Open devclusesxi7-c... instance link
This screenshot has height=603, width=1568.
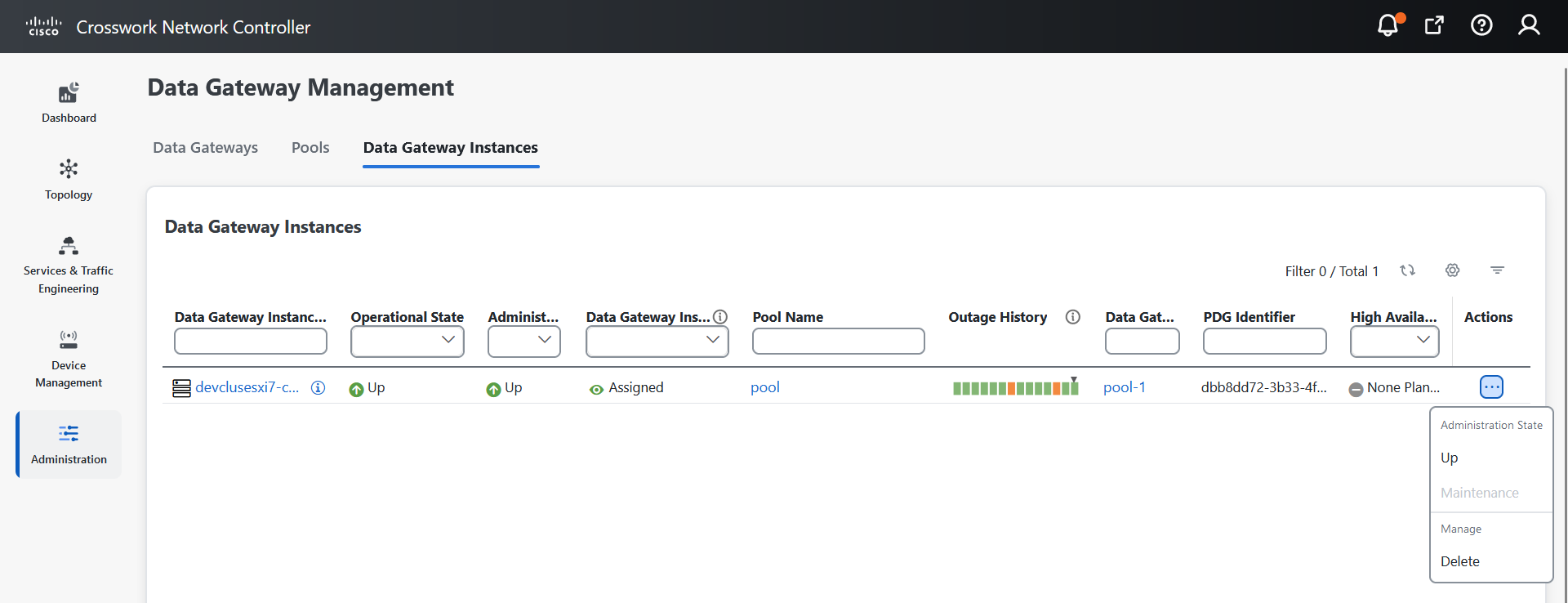click(x=247, y=388)
